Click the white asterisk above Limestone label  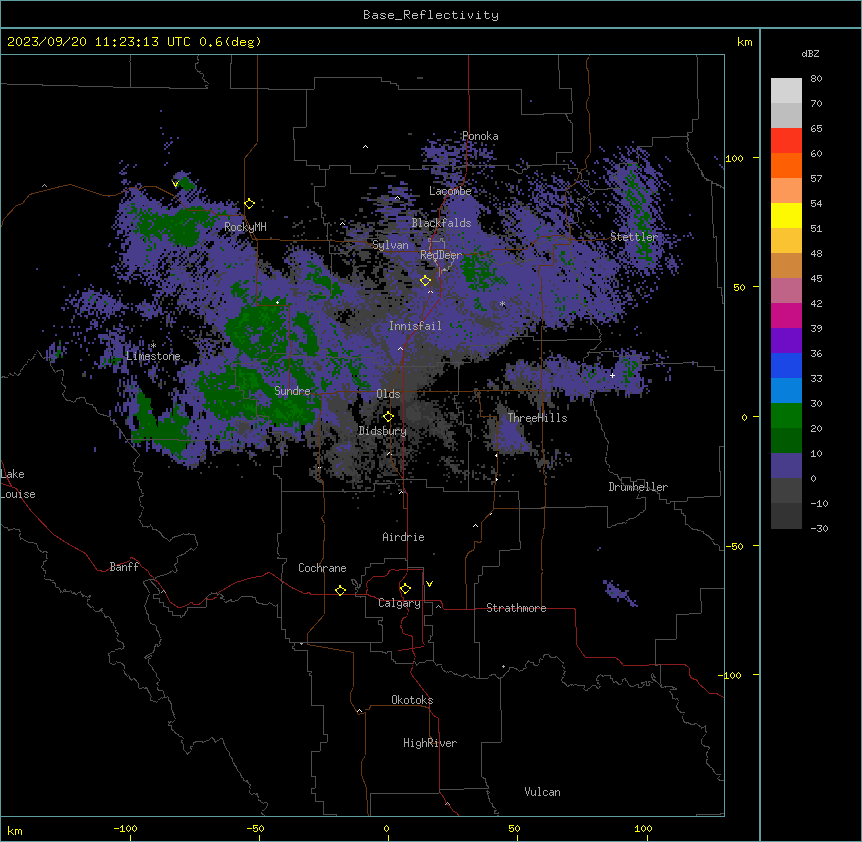153,346
